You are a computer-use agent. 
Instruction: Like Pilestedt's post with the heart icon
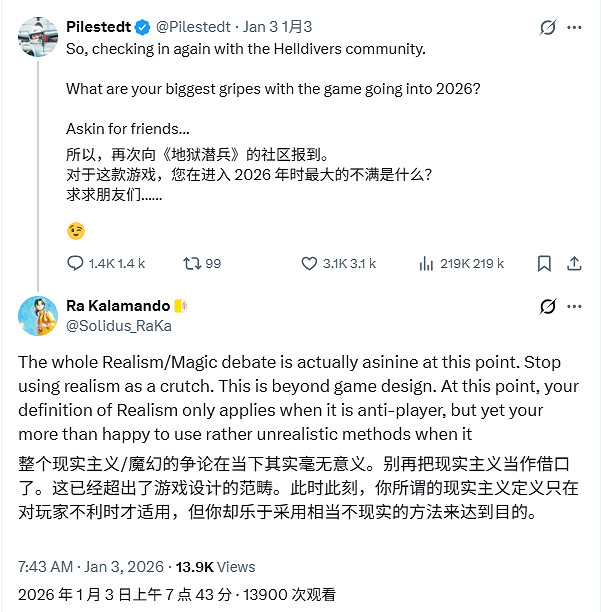pos(309,264)
